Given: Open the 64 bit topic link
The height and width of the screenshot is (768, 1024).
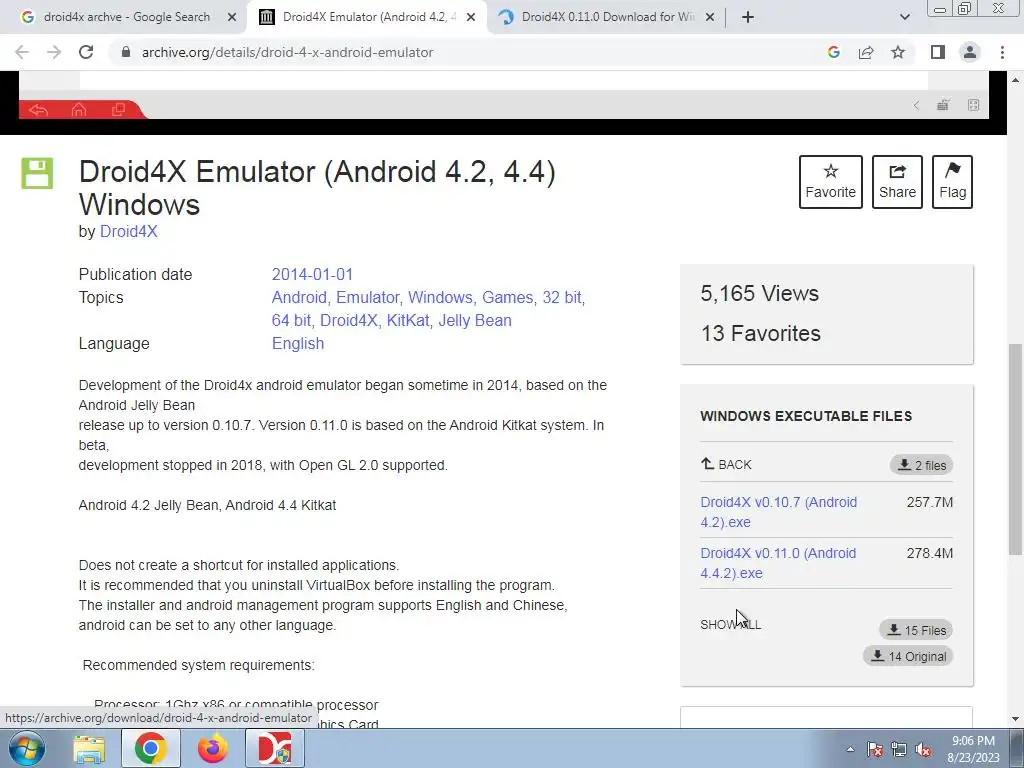Looking at the screenshot, I should point(291,321).
